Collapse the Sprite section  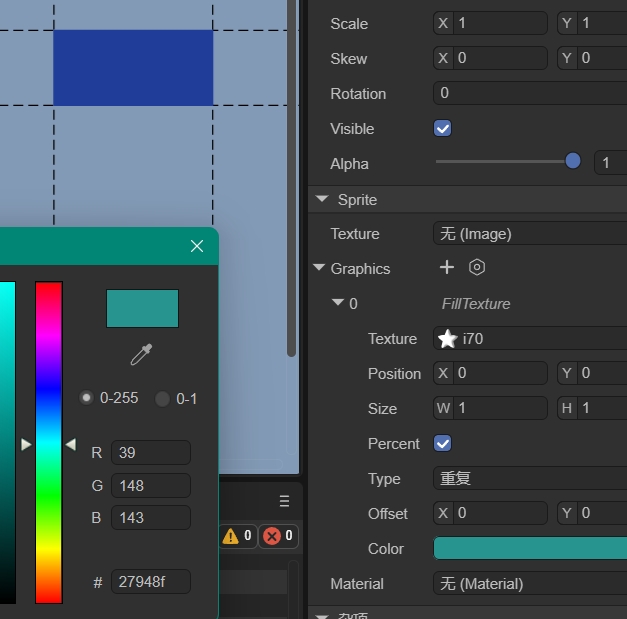(322, 199)
